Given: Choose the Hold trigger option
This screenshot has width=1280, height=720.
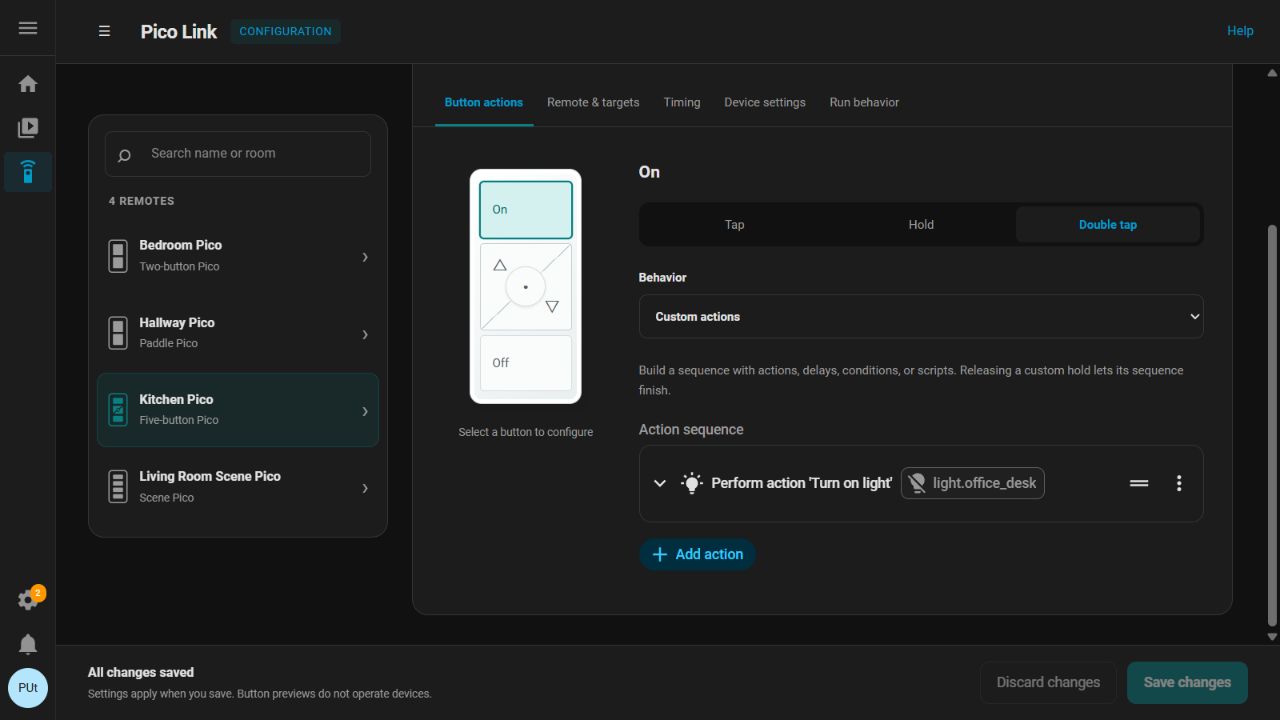Looking at the screenshot, I should (921, 225).
